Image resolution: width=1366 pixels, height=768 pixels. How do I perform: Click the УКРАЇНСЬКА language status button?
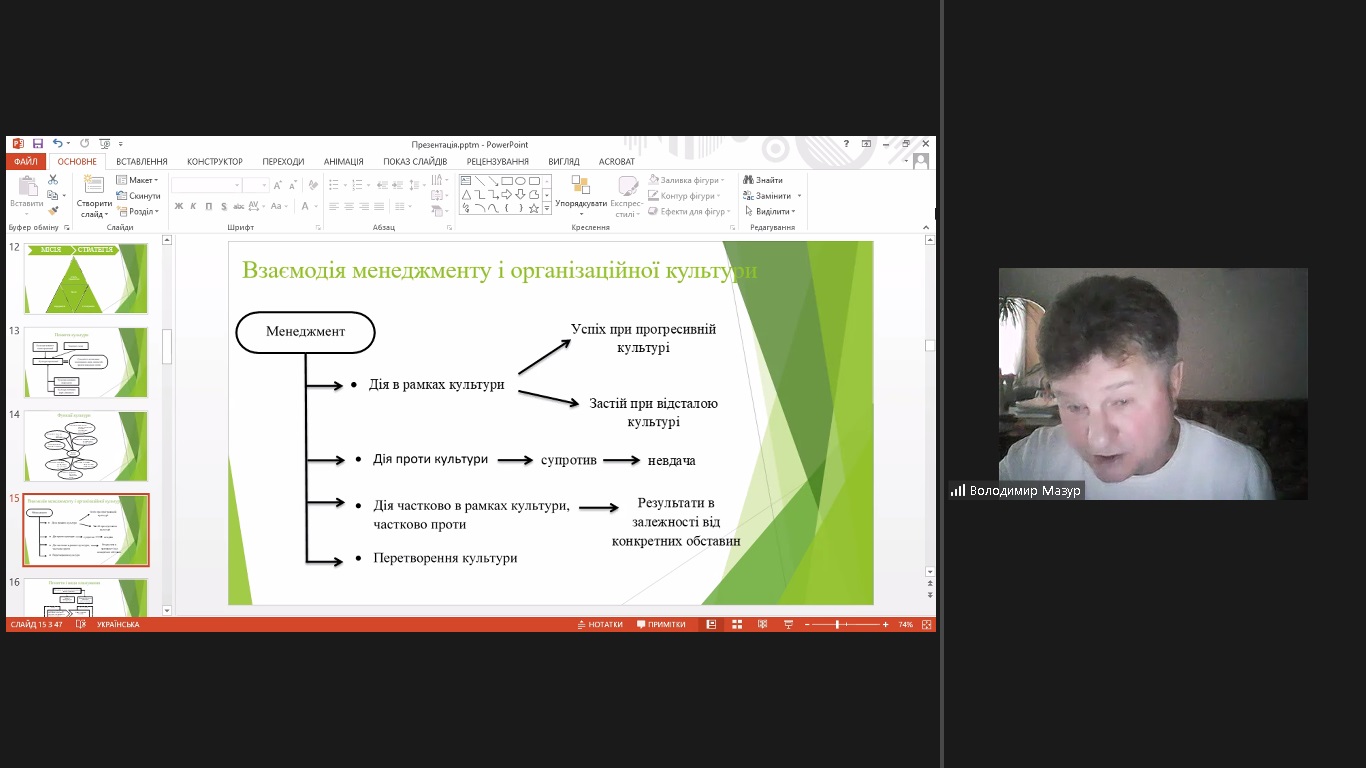coord(118,624)
